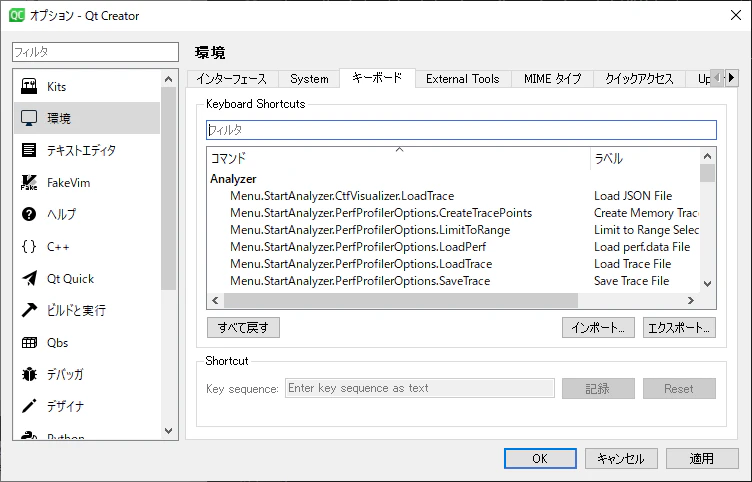Image resolution: width=752 pixels, height=482 pixels.
Task: Sort by コマンド column header
Action: [x=399, y=158]
